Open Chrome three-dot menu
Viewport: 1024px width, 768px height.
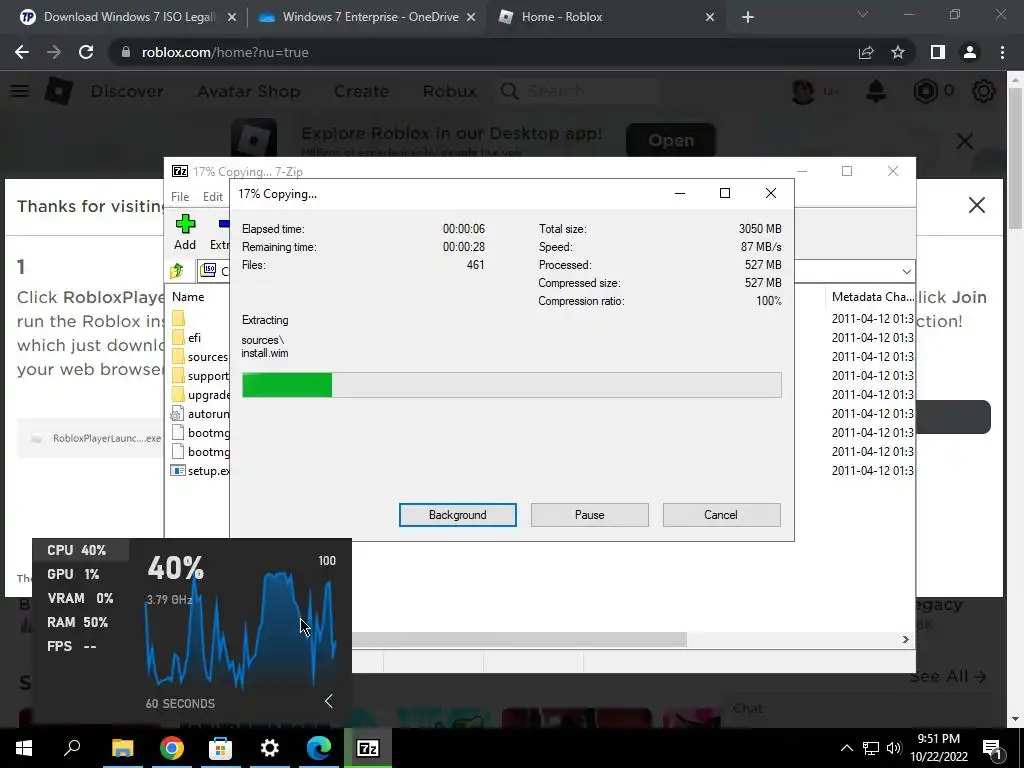point(1002,52)
